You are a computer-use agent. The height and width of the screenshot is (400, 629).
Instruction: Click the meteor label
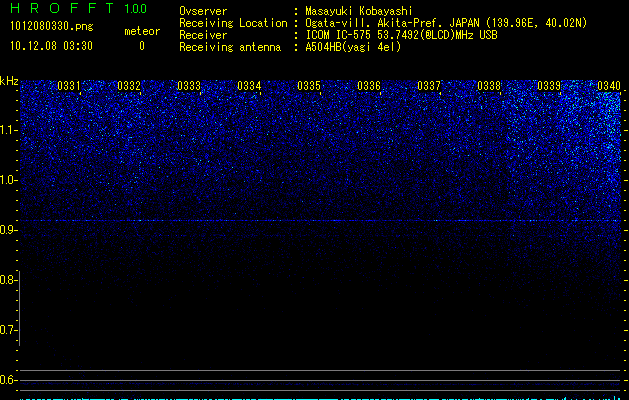pyautogui.click(x=142, y=31)
